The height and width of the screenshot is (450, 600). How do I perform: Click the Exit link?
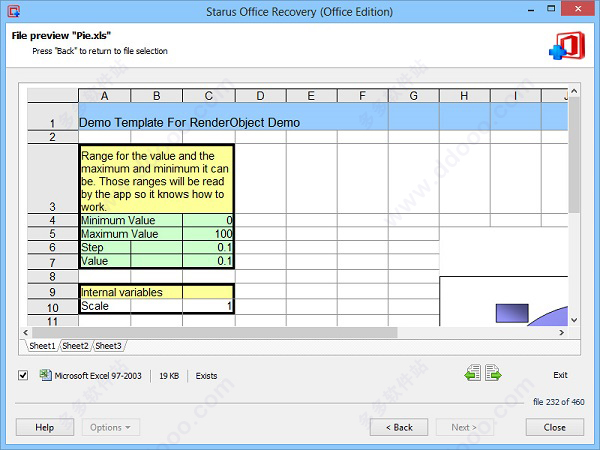pyautogui.click(x=560, y=375)
